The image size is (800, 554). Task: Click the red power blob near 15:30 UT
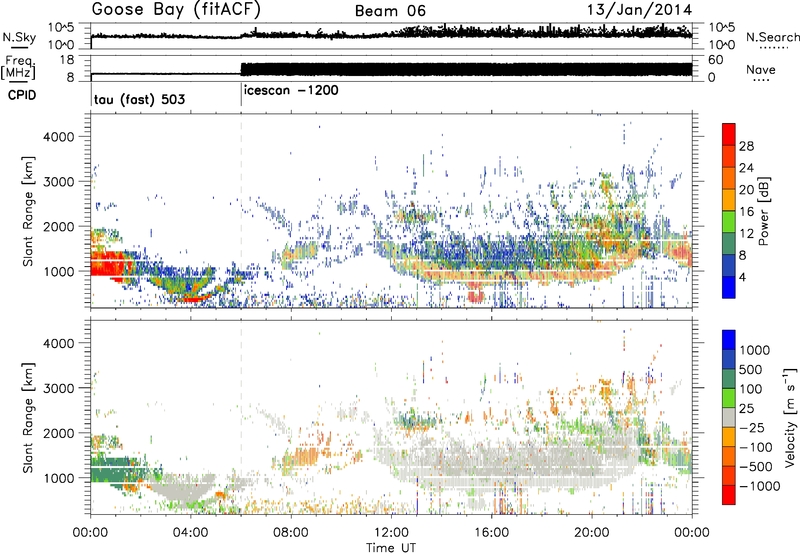coord(476,295)
